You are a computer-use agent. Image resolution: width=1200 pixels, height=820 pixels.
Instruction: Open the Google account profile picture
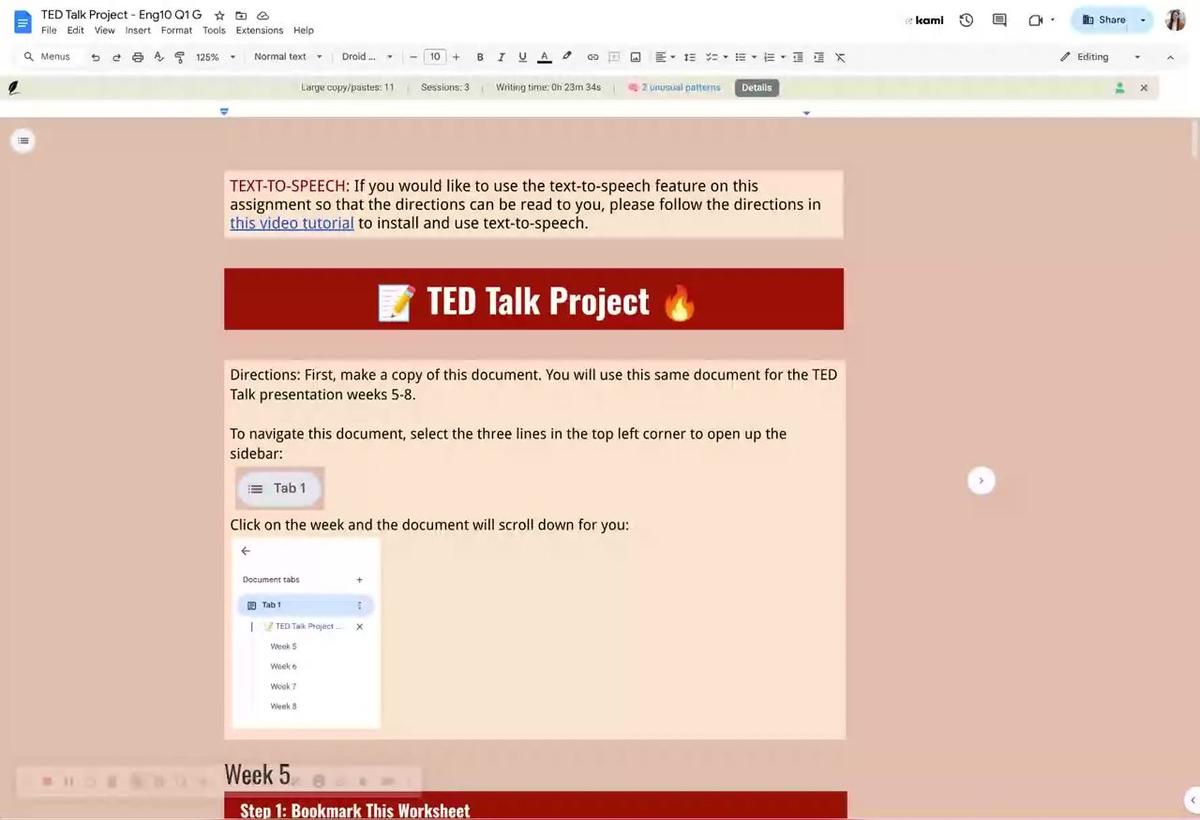click(1176, 20)
